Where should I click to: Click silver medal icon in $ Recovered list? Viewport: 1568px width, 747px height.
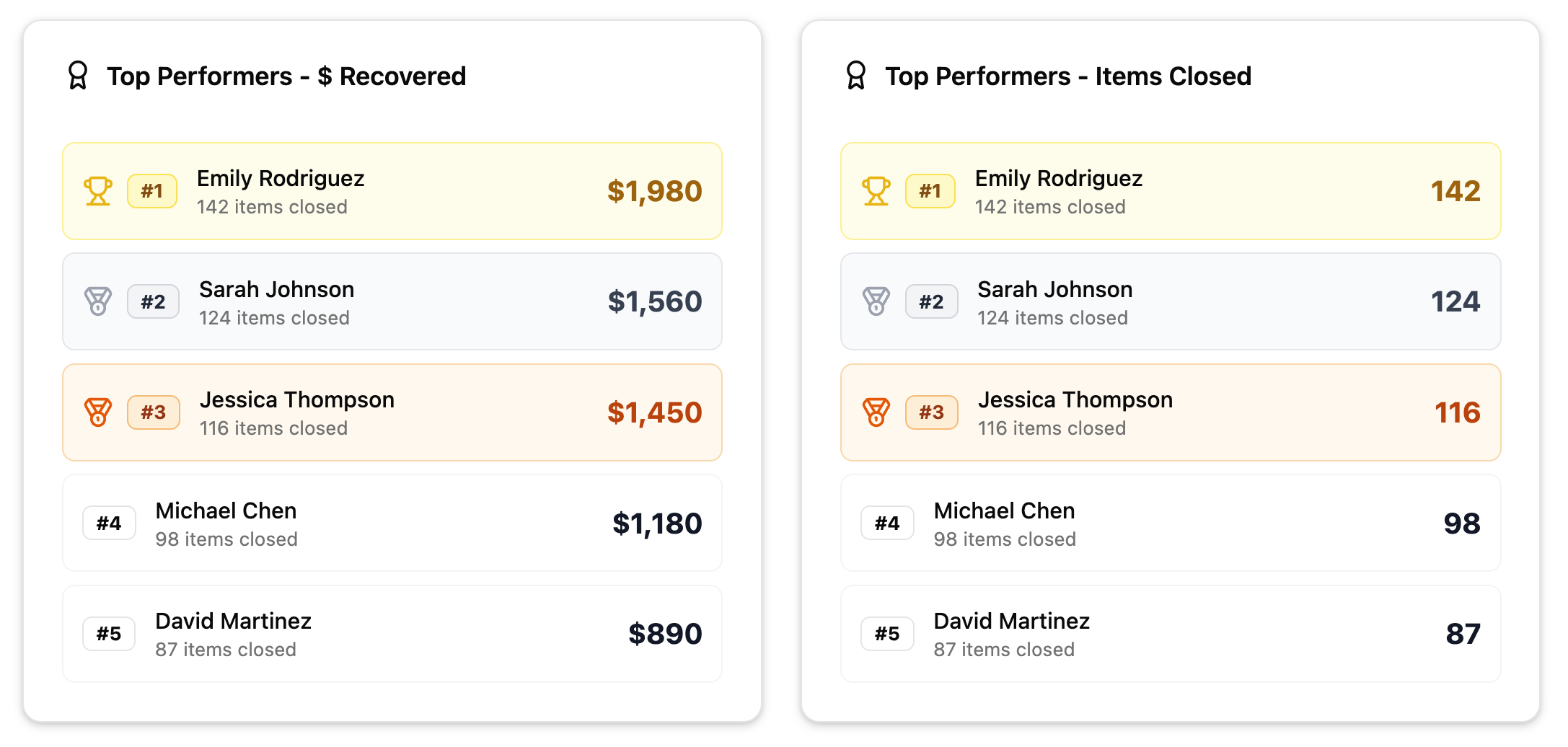point(98,301)
